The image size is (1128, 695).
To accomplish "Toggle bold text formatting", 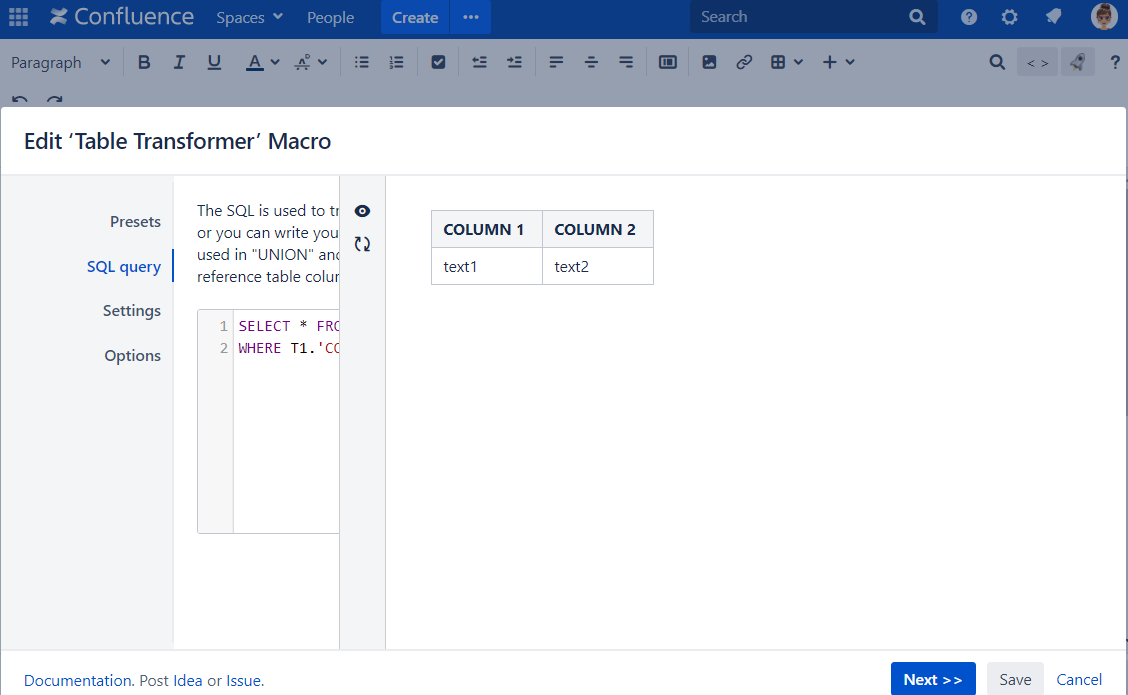I will [x=144, y=61].
